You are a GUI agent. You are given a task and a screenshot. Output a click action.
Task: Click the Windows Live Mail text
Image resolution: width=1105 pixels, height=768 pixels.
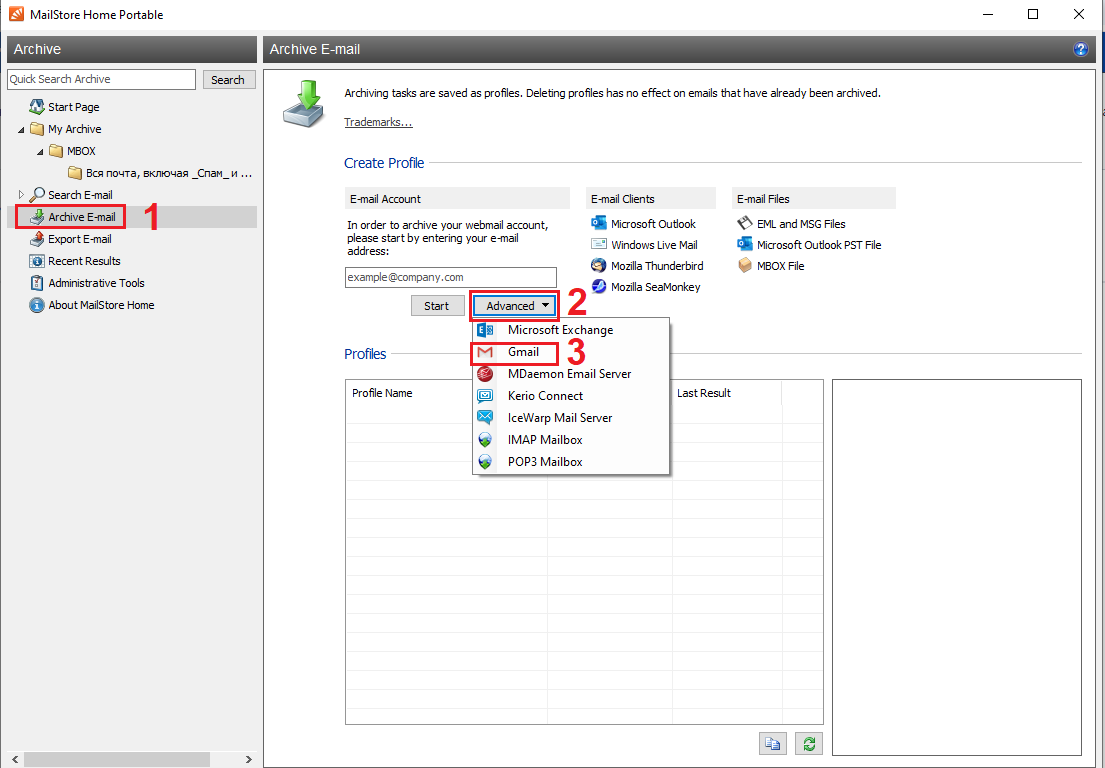pos(654,245)
